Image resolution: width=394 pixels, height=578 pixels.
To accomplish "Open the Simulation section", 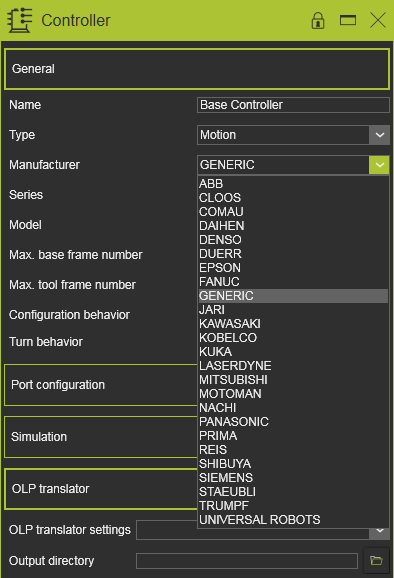I will coord(101,437).
